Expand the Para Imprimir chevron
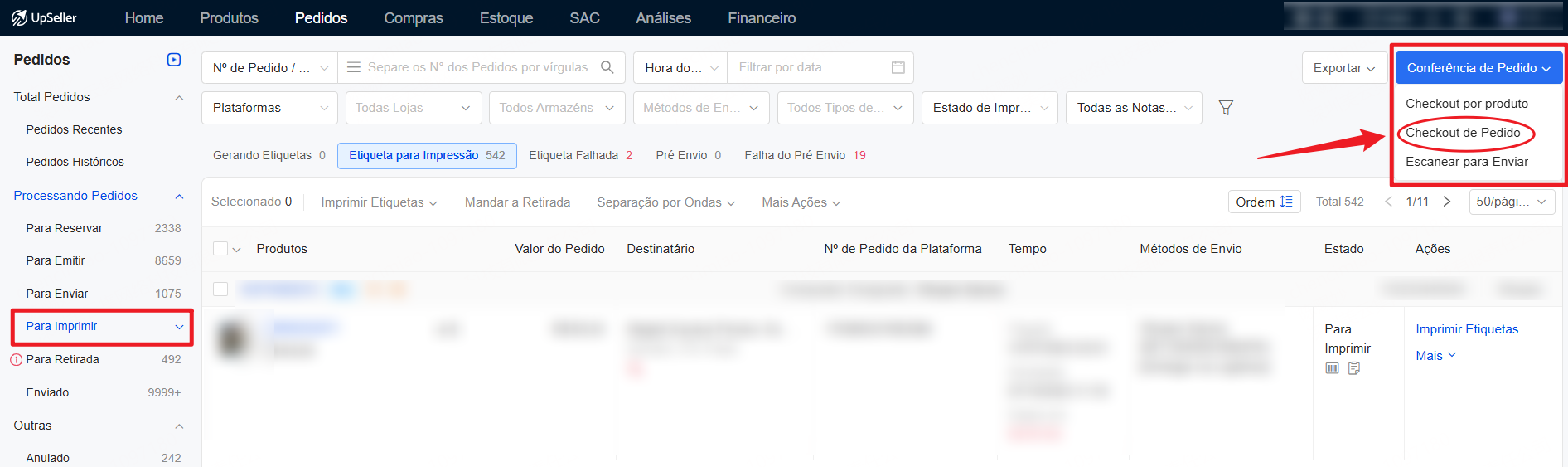This screenshot has width=1568, height=467. pyautogui.click(x=179, y=327)
